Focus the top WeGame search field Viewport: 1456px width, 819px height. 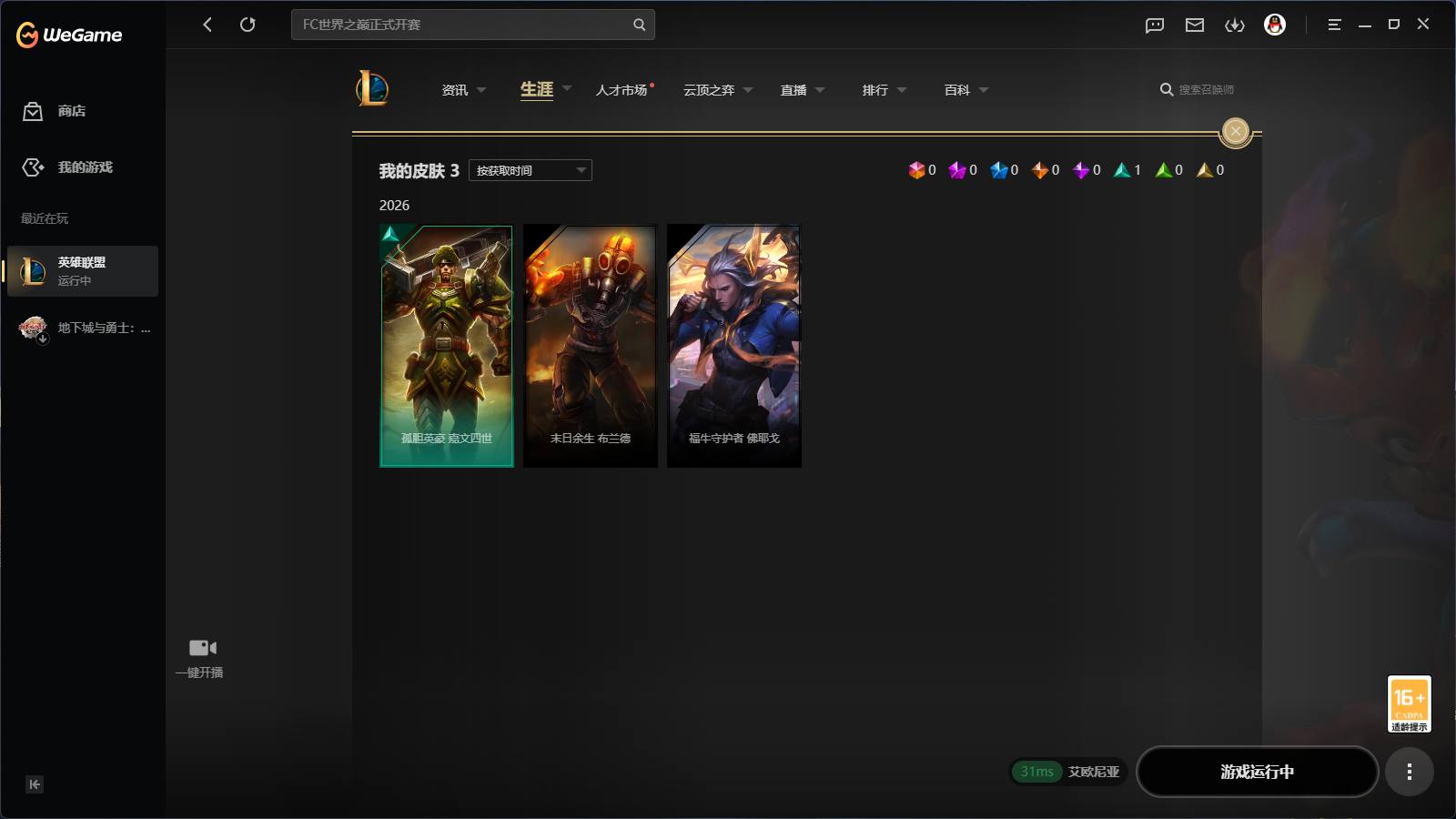click(472, 25)
